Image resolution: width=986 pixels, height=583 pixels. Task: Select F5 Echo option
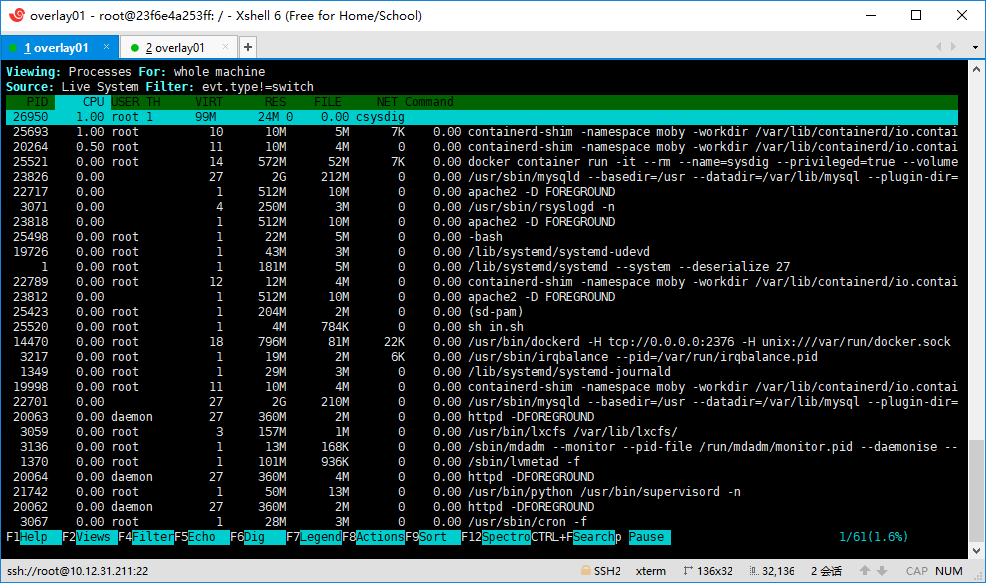pyautogui.click(x=202, y=537)
